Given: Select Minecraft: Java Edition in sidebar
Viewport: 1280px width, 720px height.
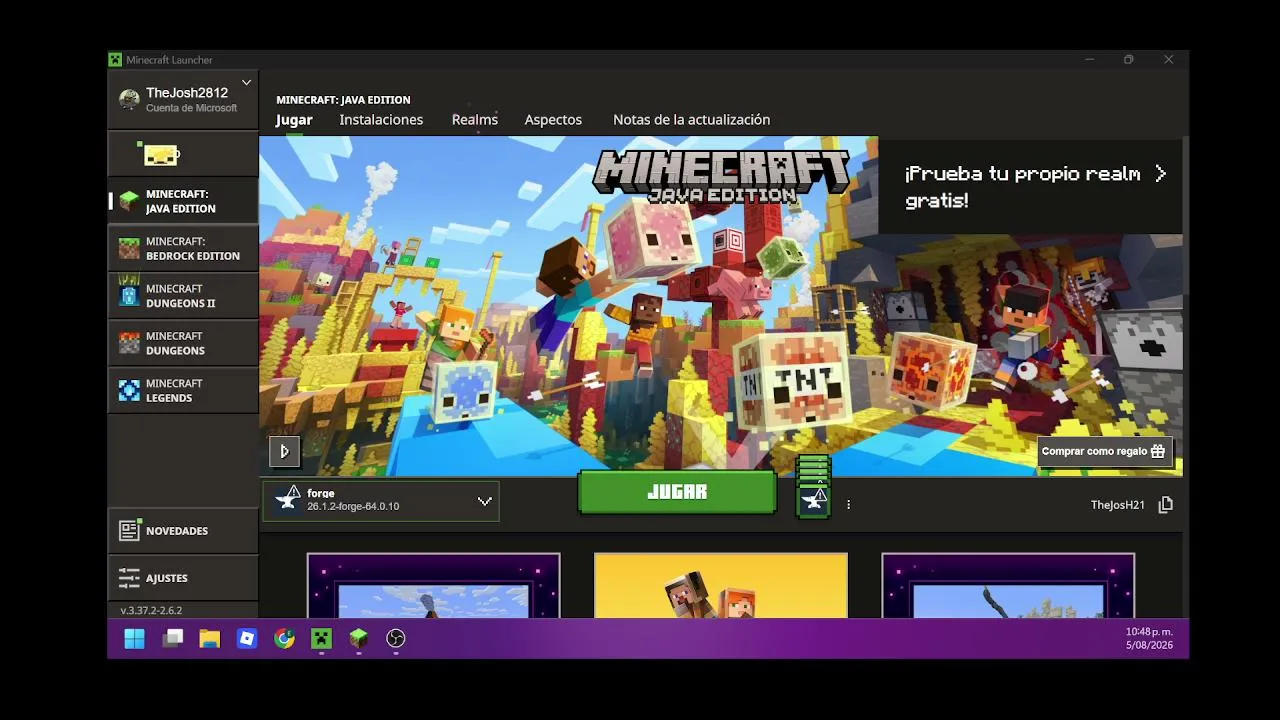Looking at the screenshot, I should pos(183,201).
